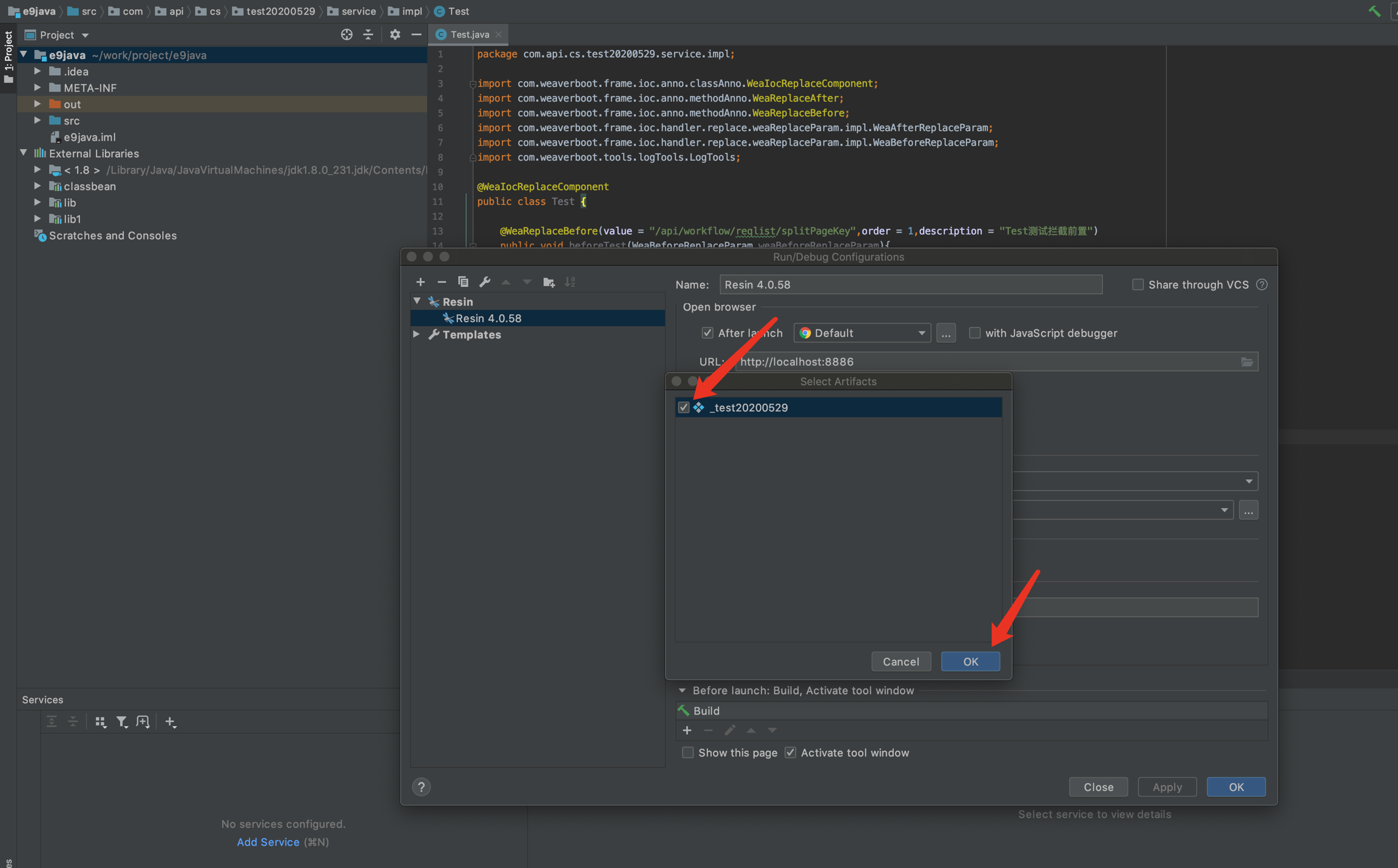Click the Project panel gear settings icon
1398x868 pixels.
(395, 35)
